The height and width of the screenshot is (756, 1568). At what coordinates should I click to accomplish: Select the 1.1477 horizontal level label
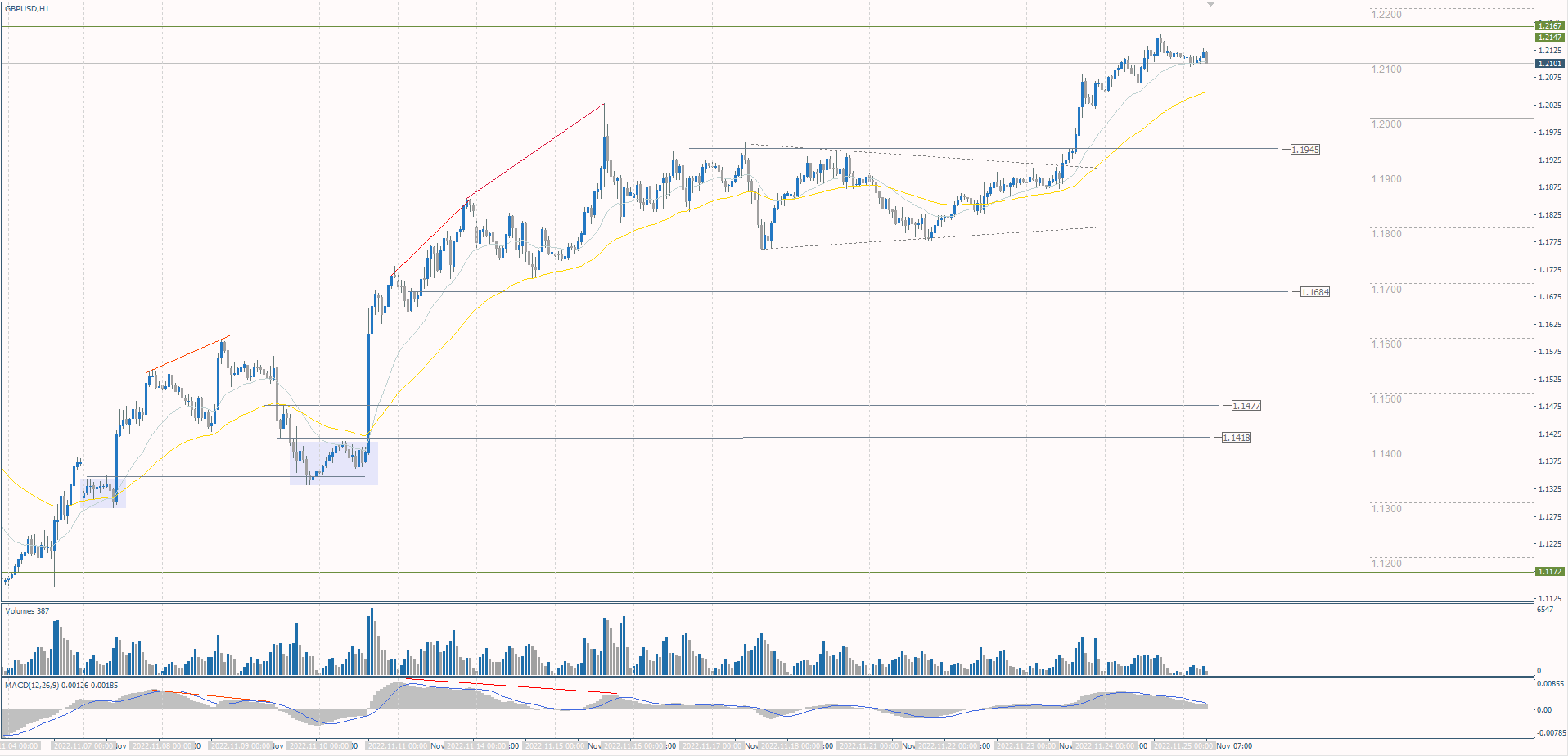1246,406
